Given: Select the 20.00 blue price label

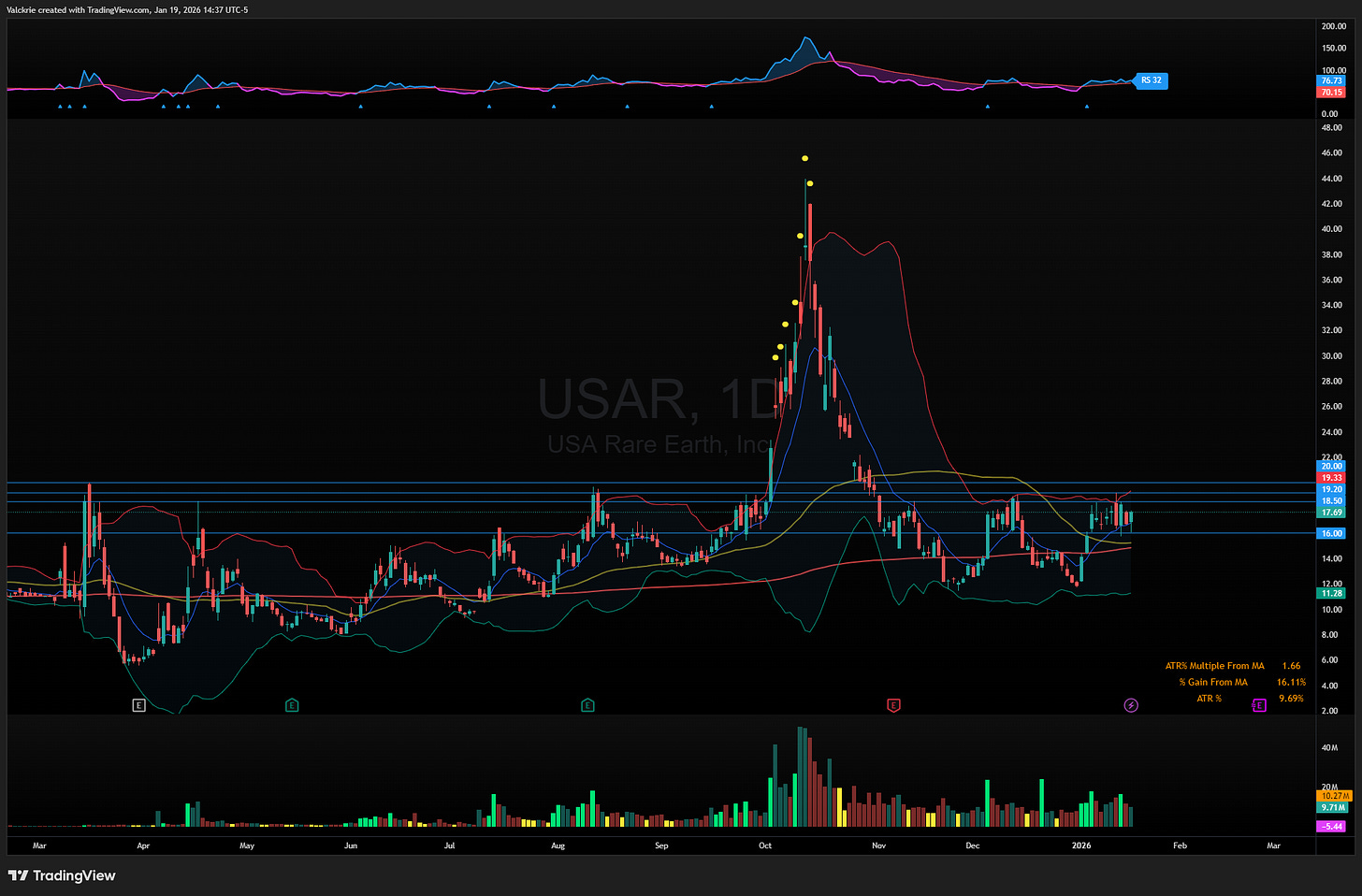Looking at the screenshot, I should click(1331, 466).
